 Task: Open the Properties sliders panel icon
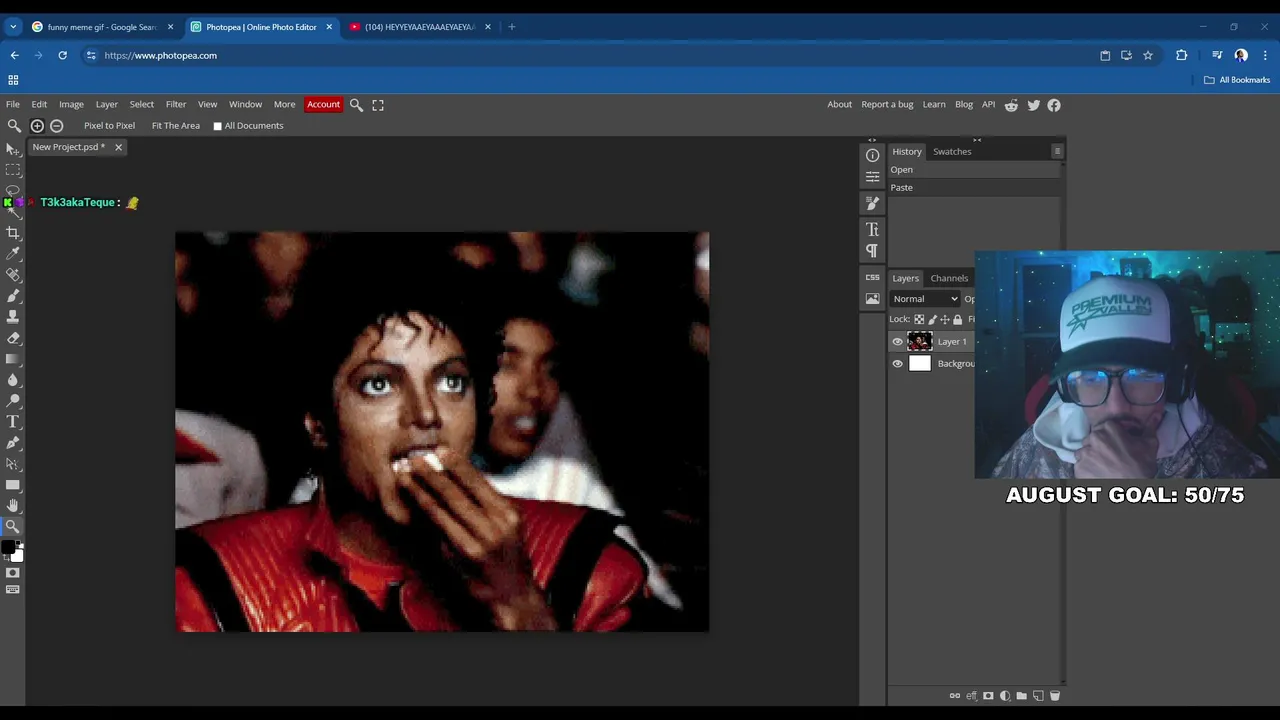tap(872, 177)
